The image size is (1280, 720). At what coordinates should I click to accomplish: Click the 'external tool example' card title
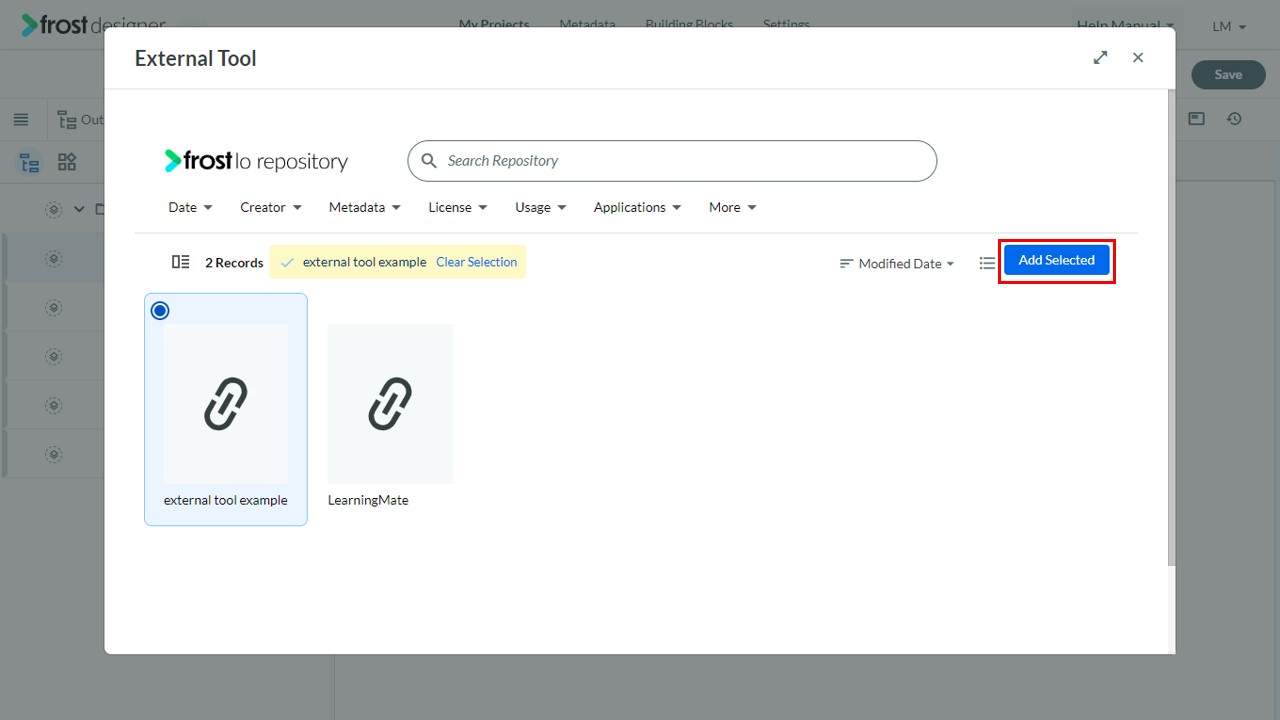click(226, 500)
